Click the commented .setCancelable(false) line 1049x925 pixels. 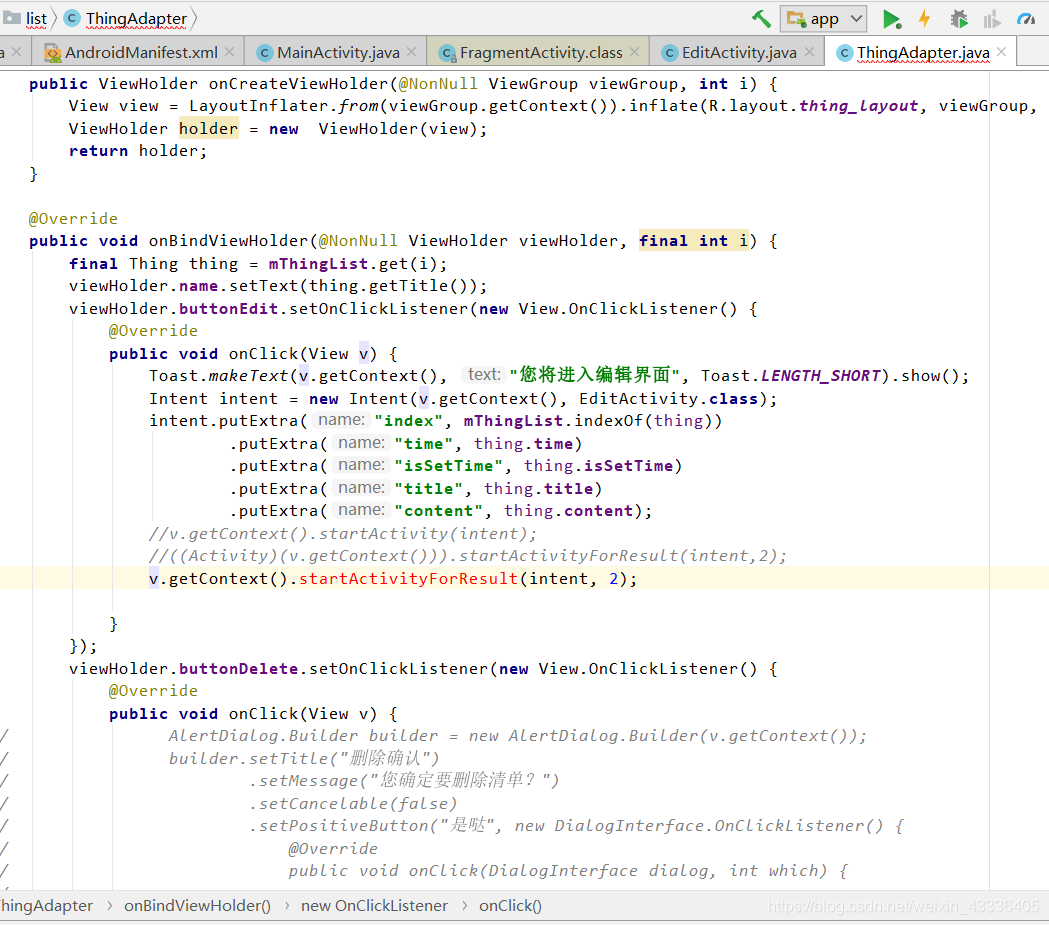pyautogui.click(x=353, y=803)
